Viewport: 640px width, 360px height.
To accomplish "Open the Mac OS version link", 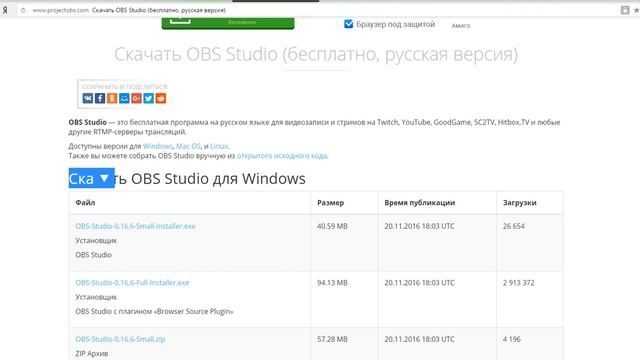I will click(188, 146).
